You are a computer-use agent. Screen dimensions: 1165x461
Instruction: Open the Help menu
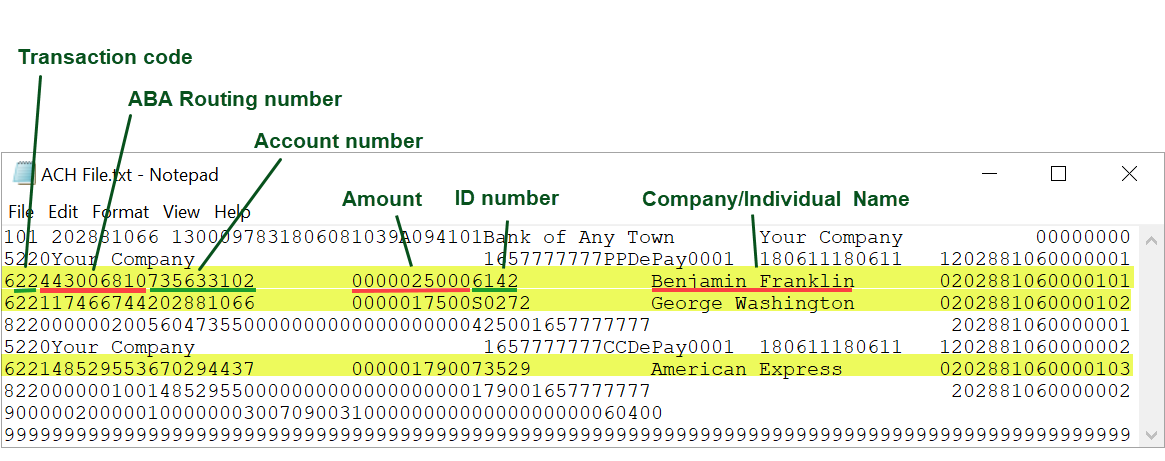(233, 212)
